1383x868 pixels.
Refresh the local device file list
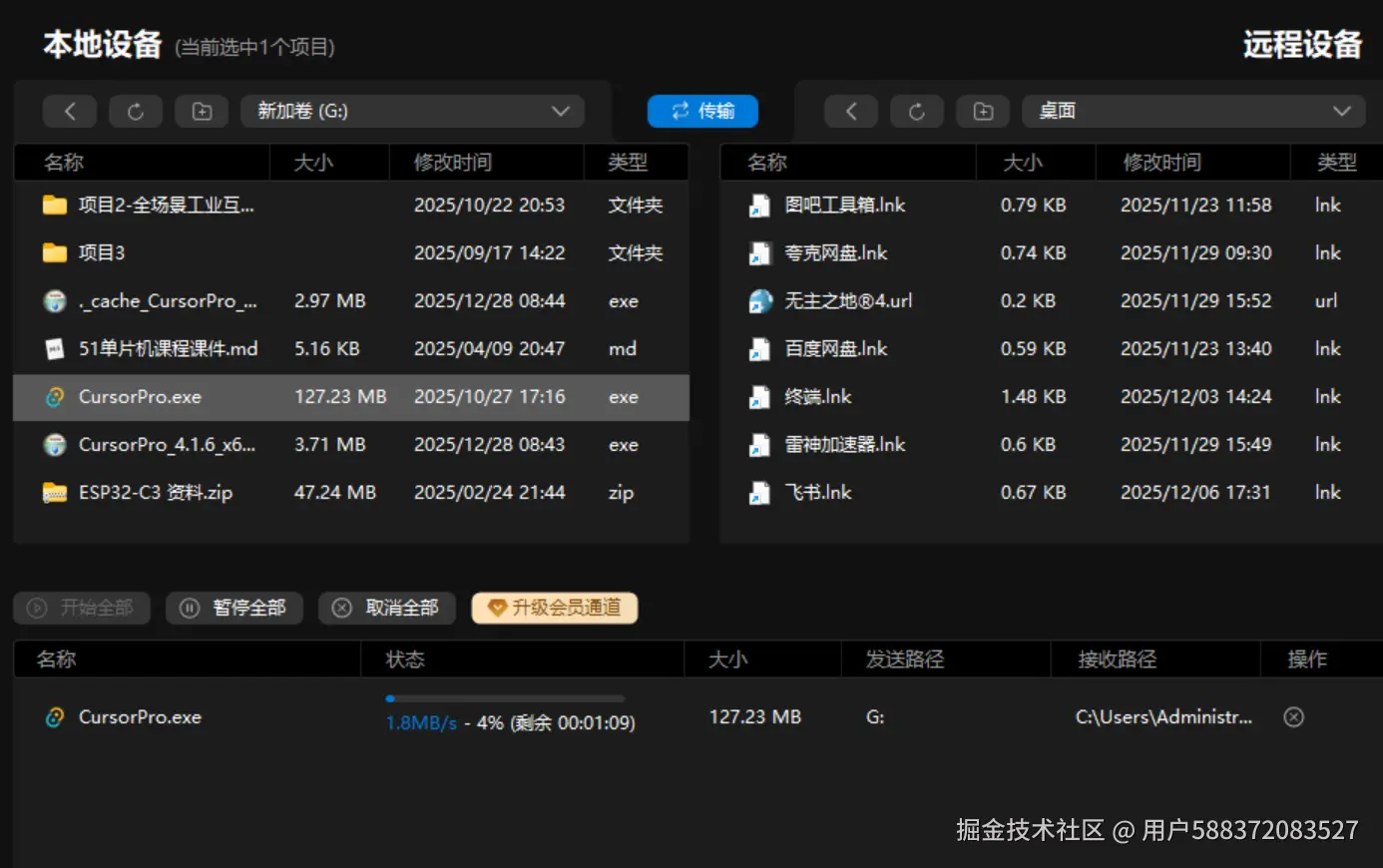[x=136, y=111]
